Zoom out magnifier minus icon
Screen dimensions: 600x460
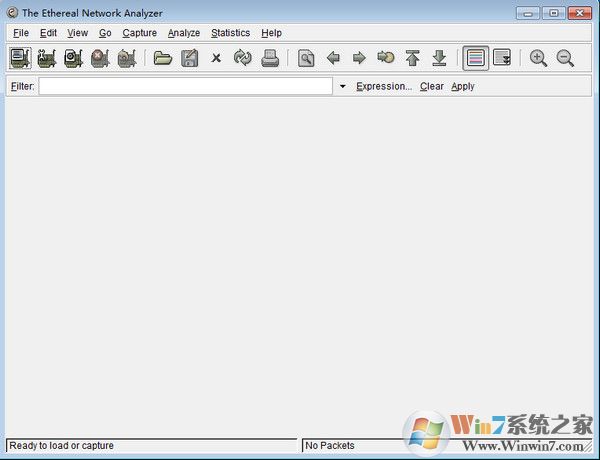click(565, 58)
